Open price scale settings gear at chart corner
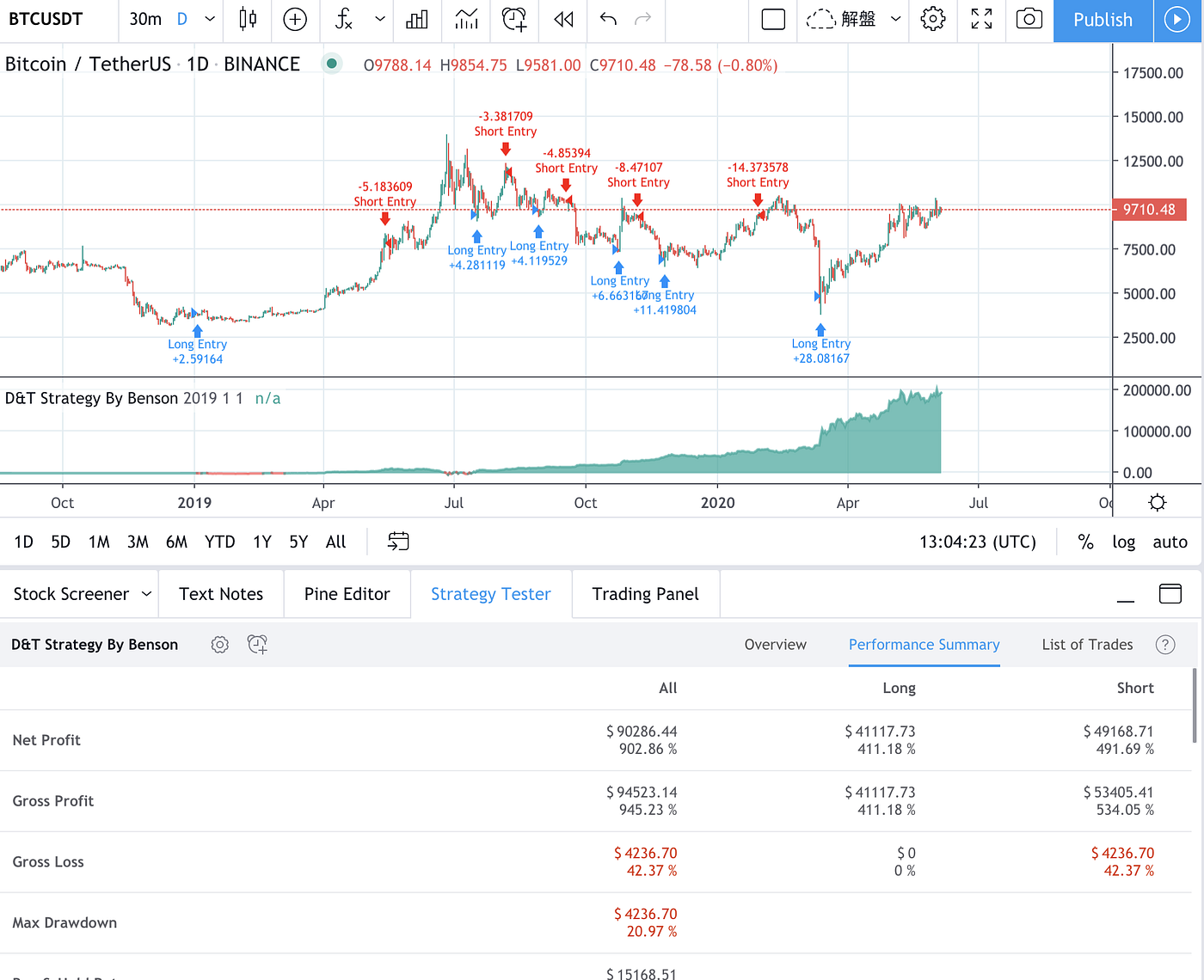1204x980 pixels. 1158,503
